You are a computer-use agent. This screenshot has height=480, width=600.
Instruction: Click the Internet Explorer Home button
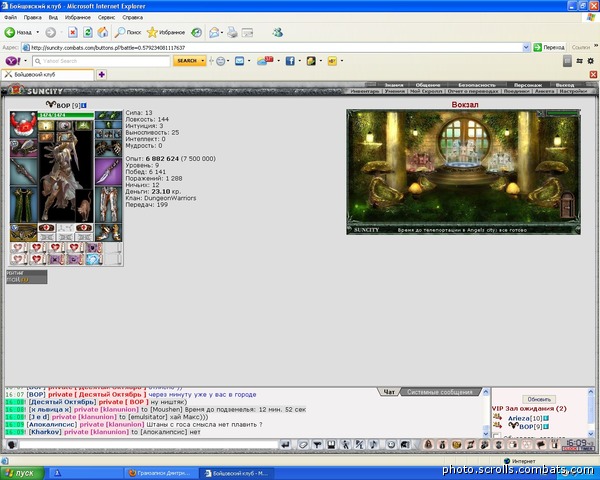(x=103, y=32)
